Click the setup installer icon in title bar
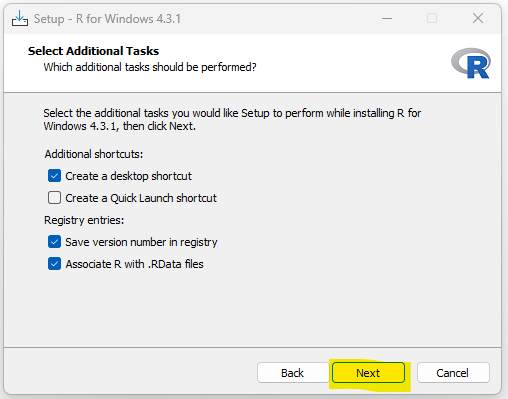Screen dimensions: 508x399 (20, 18)
